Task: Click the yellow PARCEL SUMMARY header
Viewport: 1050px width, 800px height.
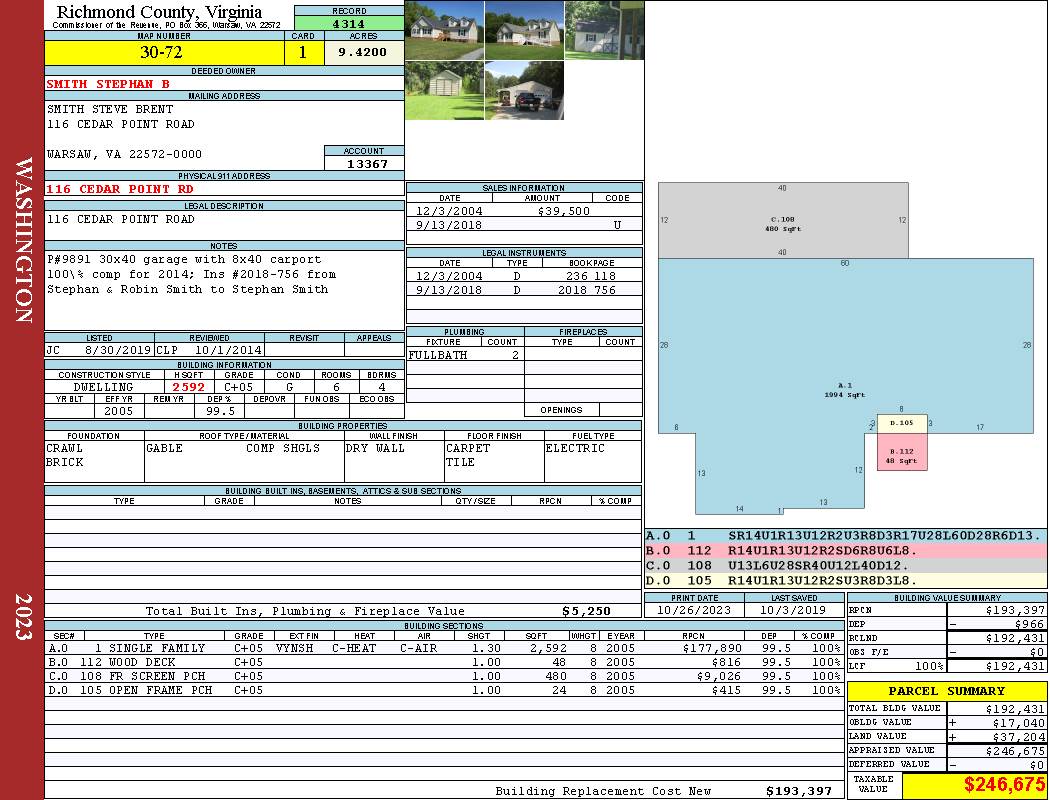Action: tap(946, 691)
